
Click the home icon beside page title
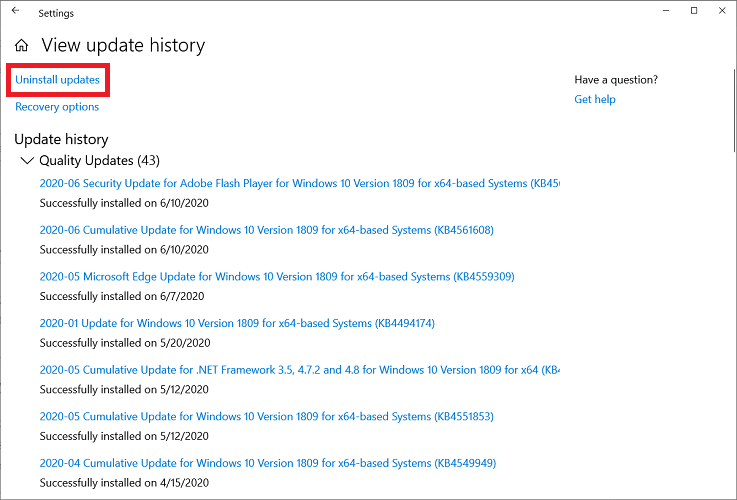[22, 46]
